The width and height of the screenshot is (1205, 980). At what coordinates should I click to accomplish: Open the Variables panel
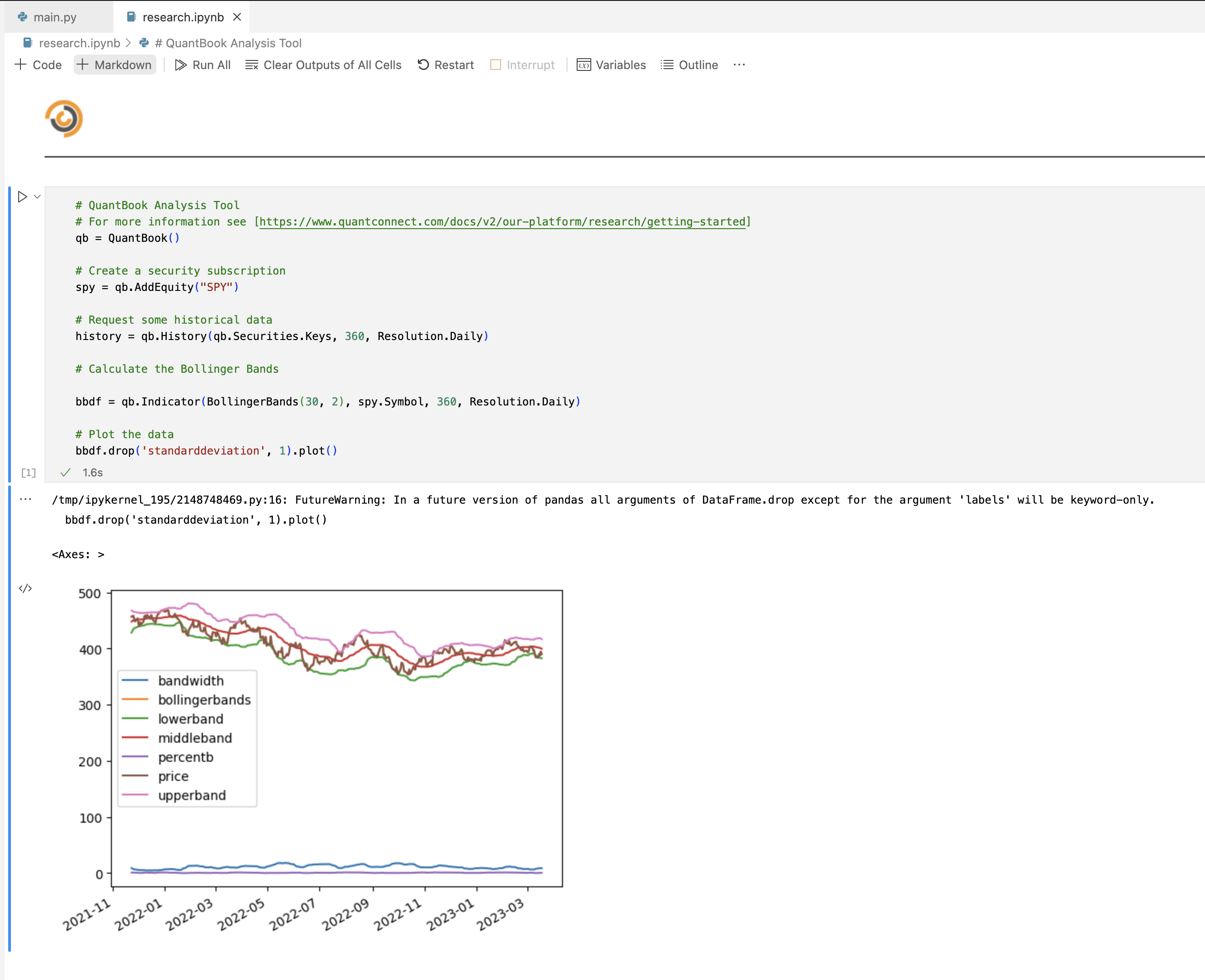[x=612, y=65]
